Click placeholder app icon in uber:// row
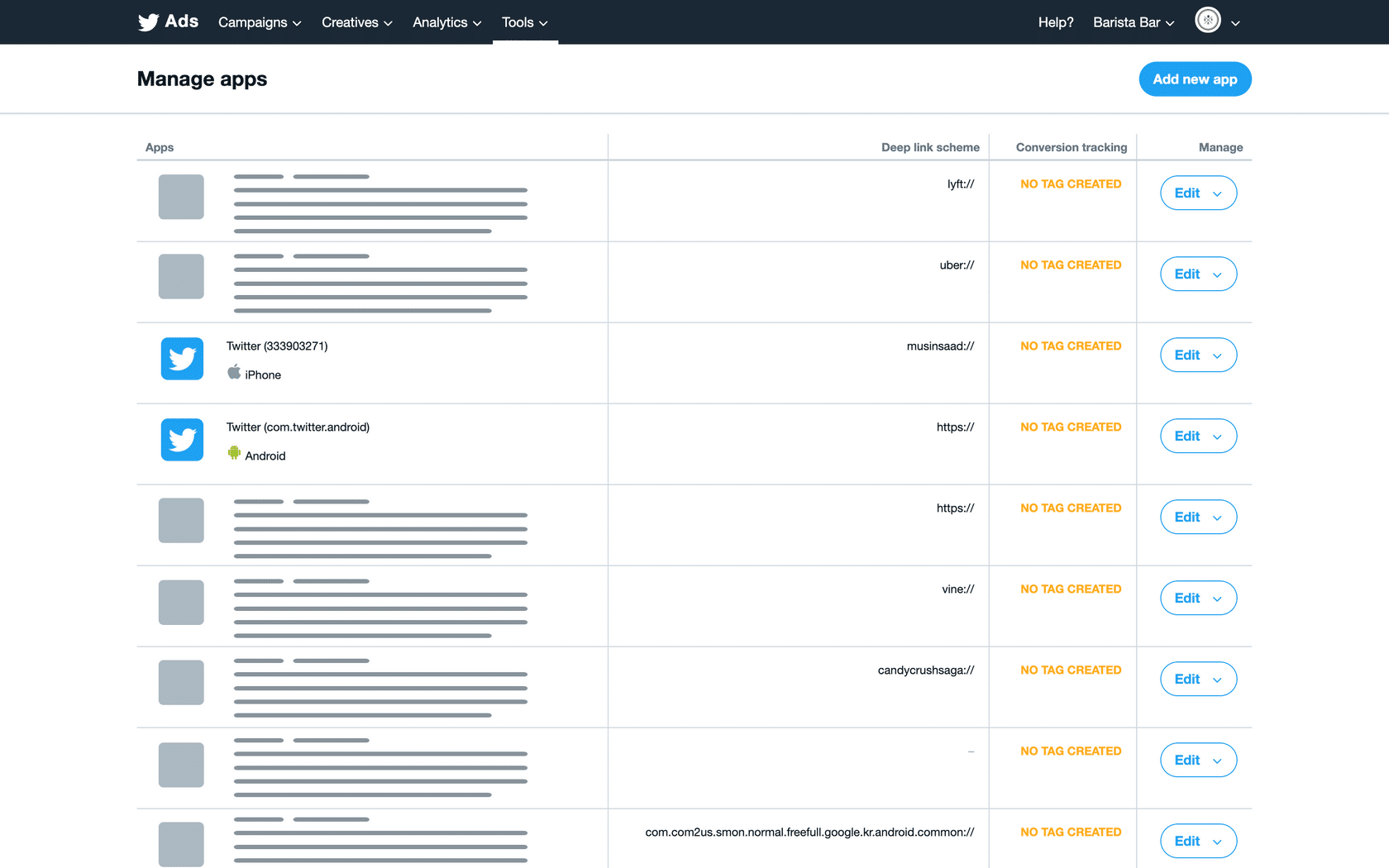Screen dimensions: 1389x868 tap(181, 276)
